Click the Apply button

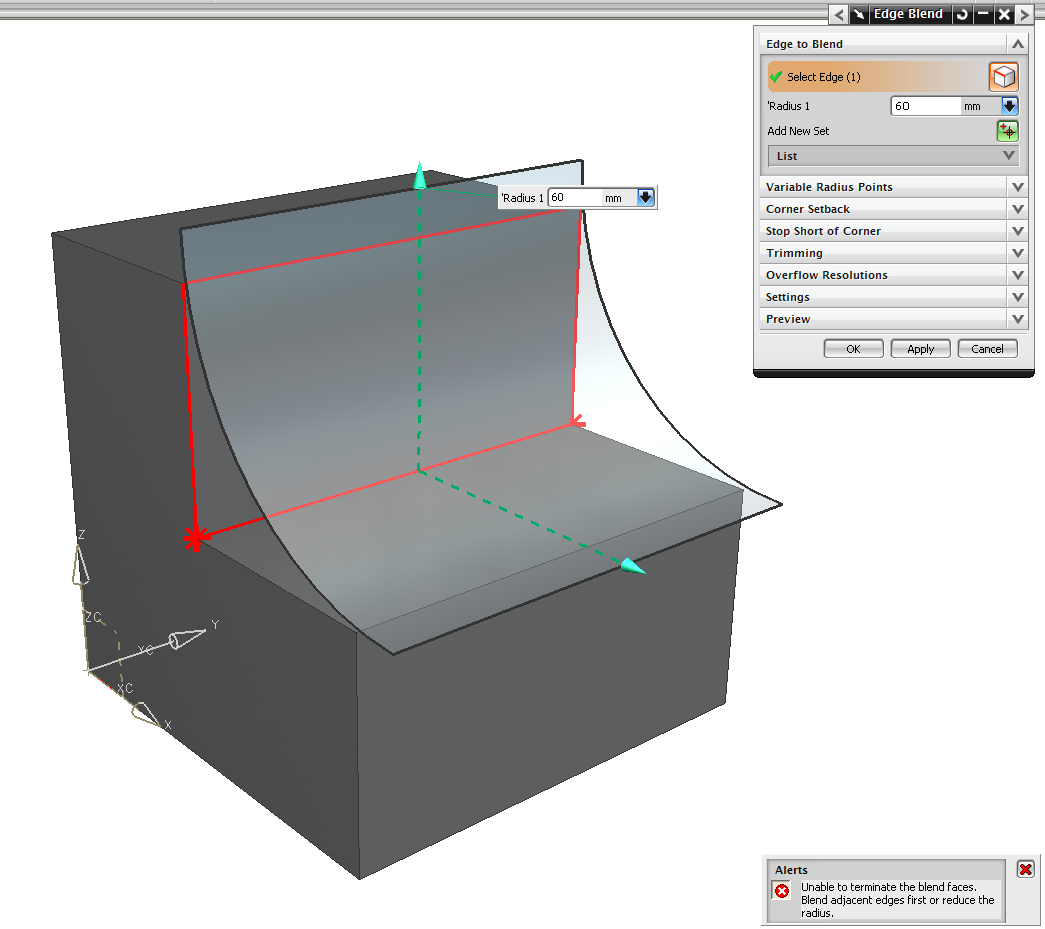point(920,349)
